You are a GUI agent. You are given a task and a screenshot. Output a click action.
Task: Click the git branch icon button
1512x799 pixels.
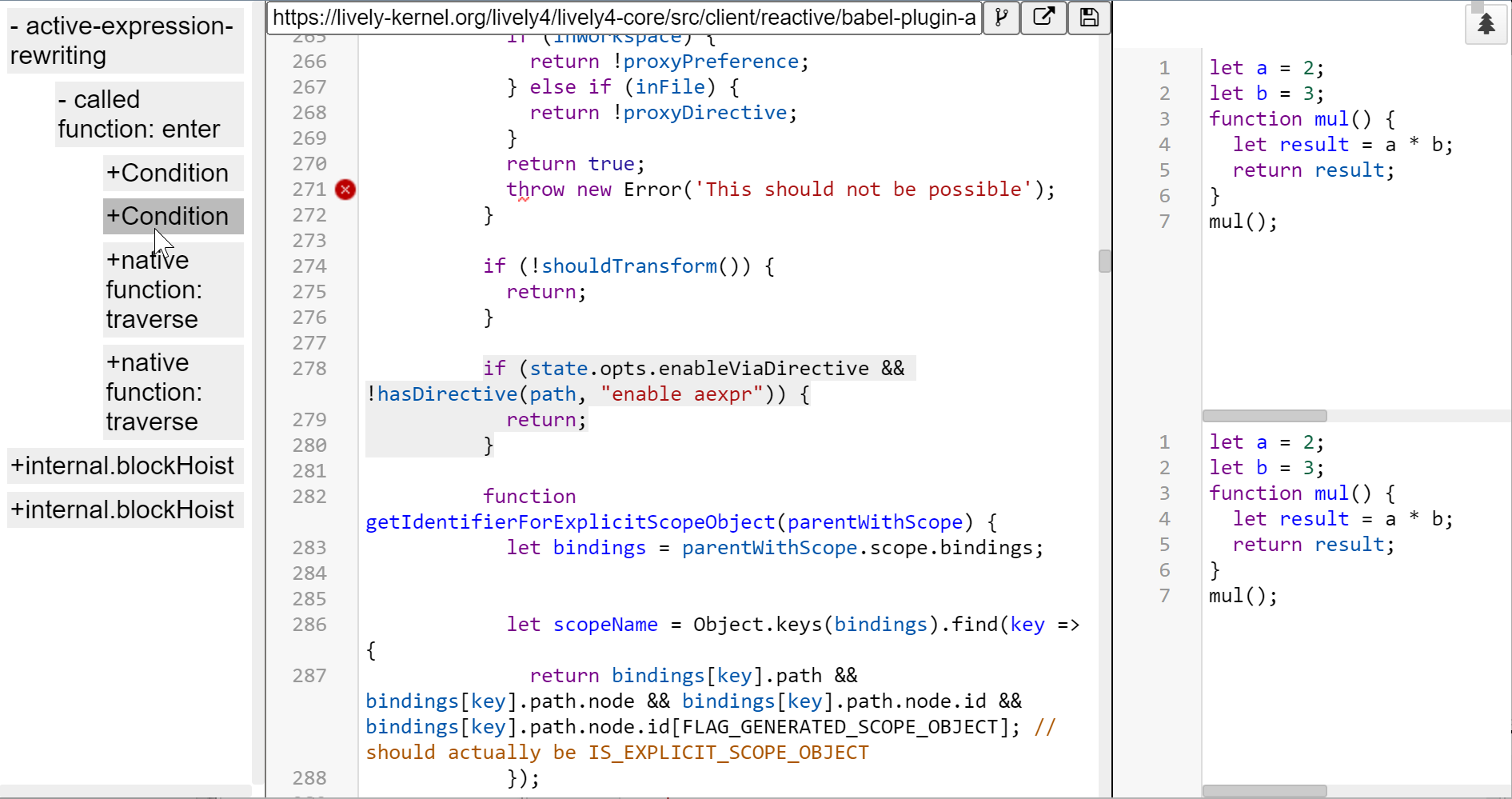click(1001, 18)
